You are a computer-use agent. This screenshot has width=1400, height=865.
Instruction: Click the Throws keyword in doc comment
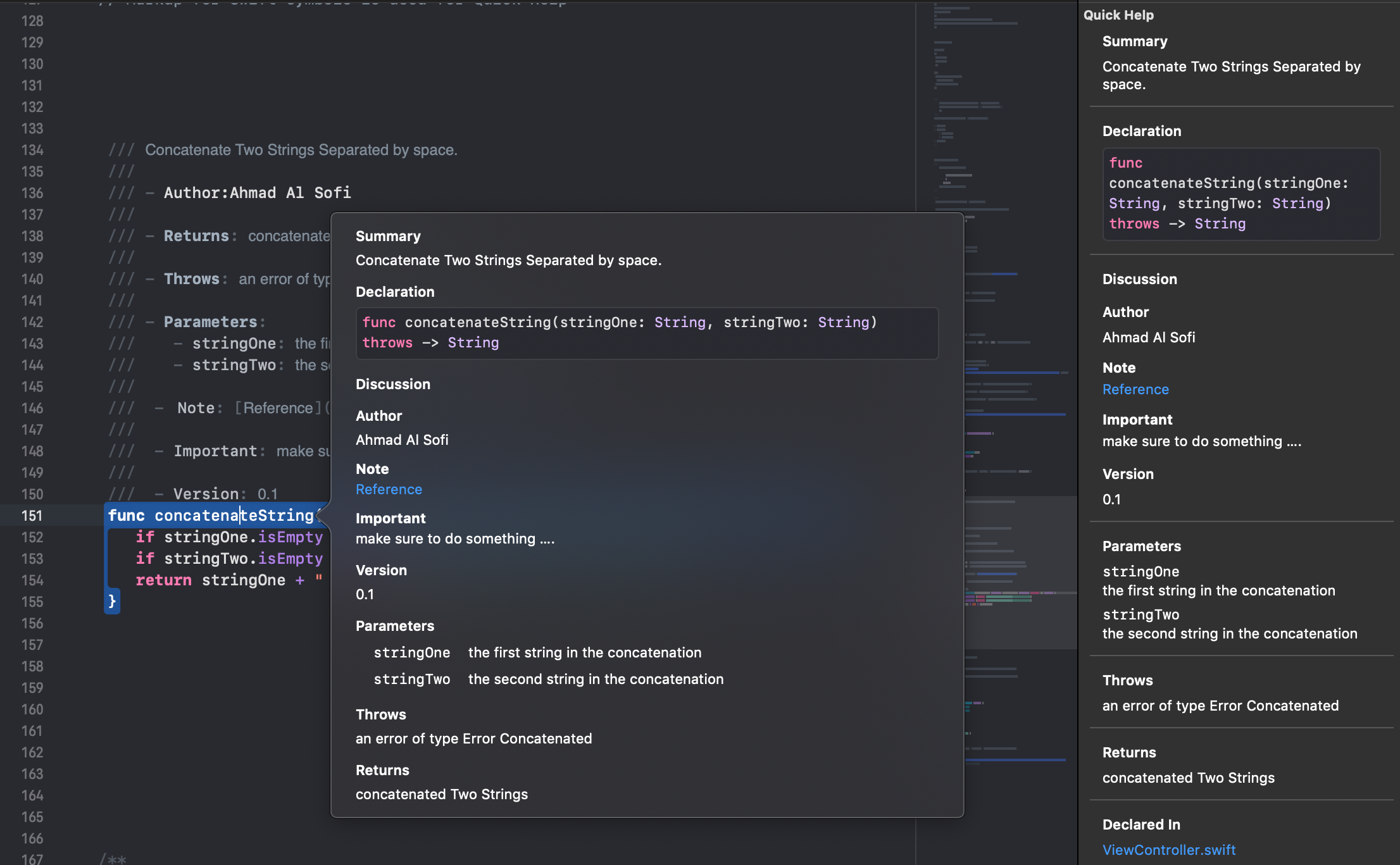pos(191,279)
